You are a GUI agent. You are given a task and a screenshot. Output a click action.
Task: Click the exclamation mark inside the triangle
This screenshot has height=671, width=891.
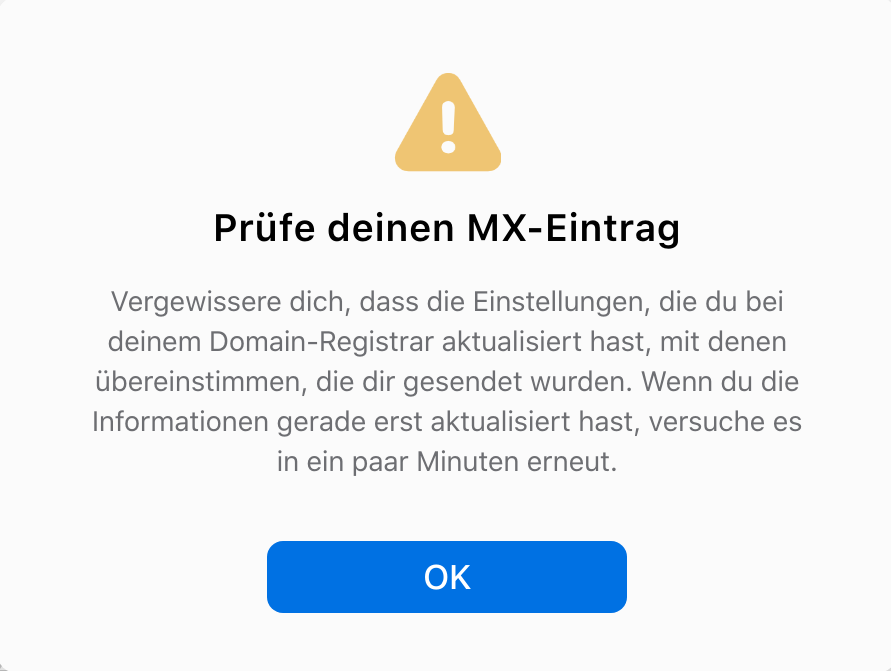448,127
